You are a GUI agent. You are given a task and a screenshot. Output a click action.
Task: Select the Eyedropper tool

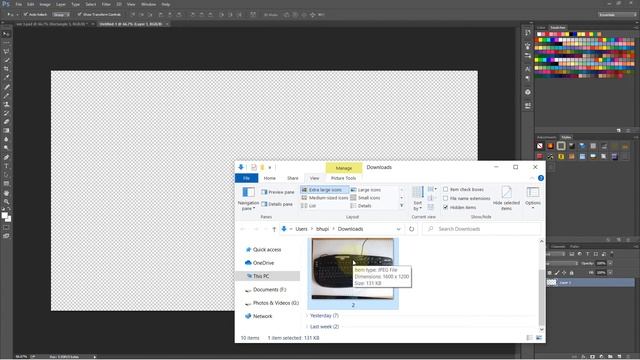6,78
